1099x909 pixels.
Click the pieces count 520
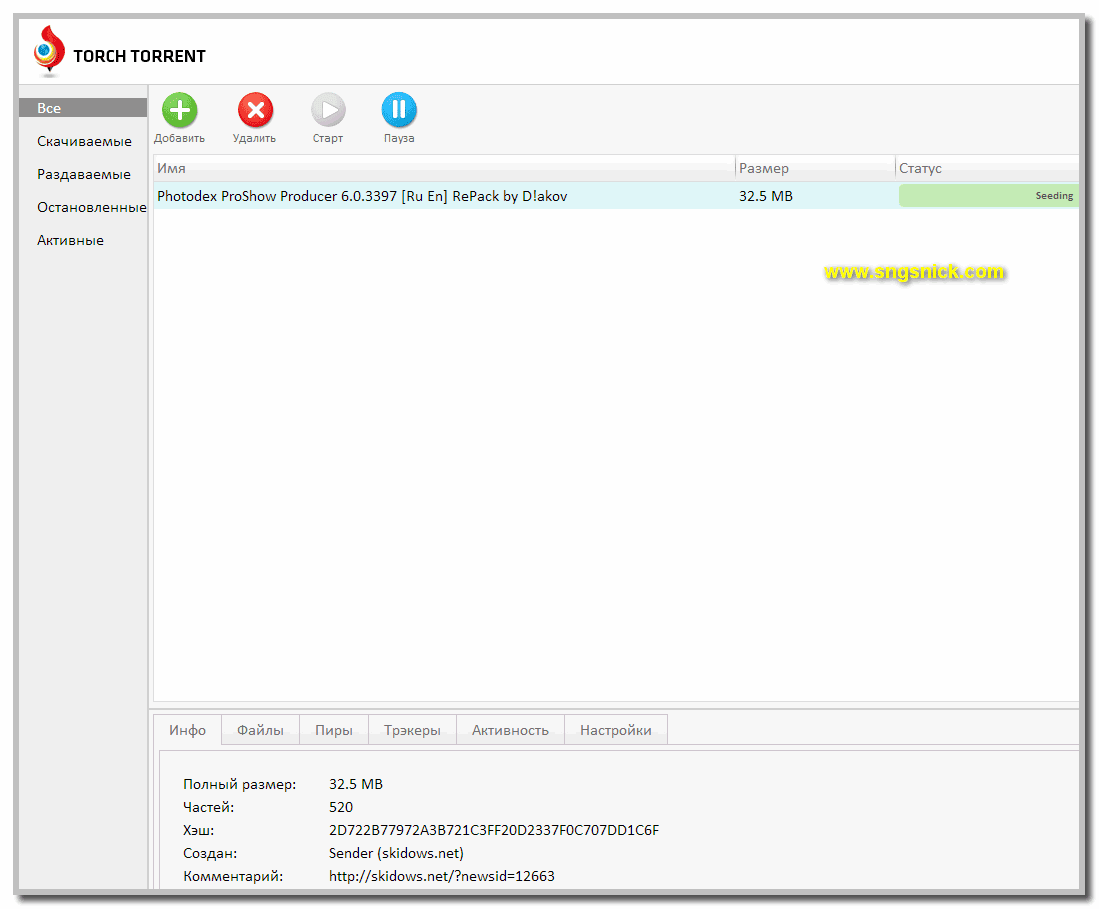pos(341,807)
